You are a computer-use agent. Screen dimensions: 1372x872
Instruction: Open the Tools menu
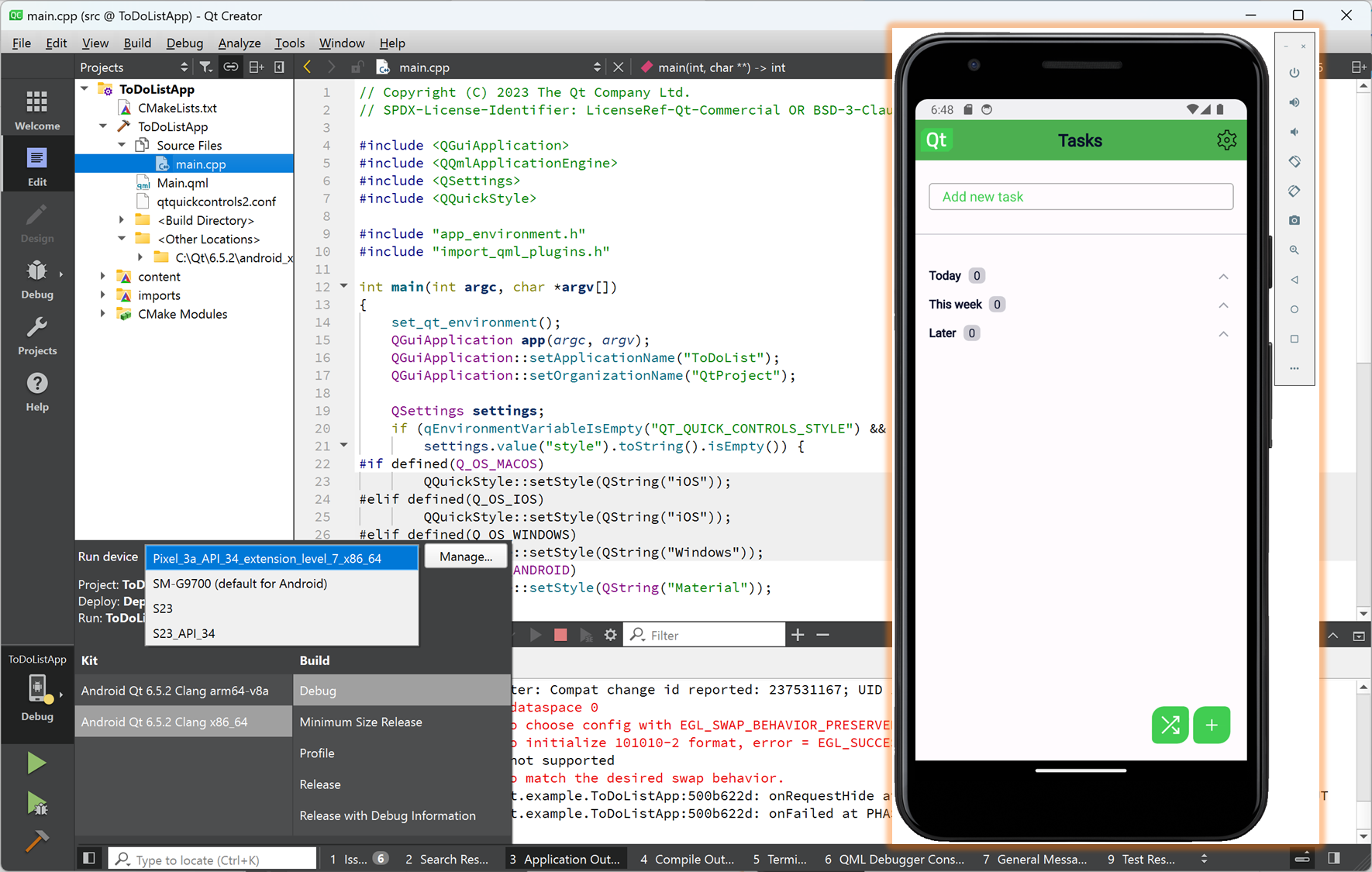coord(289,43)
